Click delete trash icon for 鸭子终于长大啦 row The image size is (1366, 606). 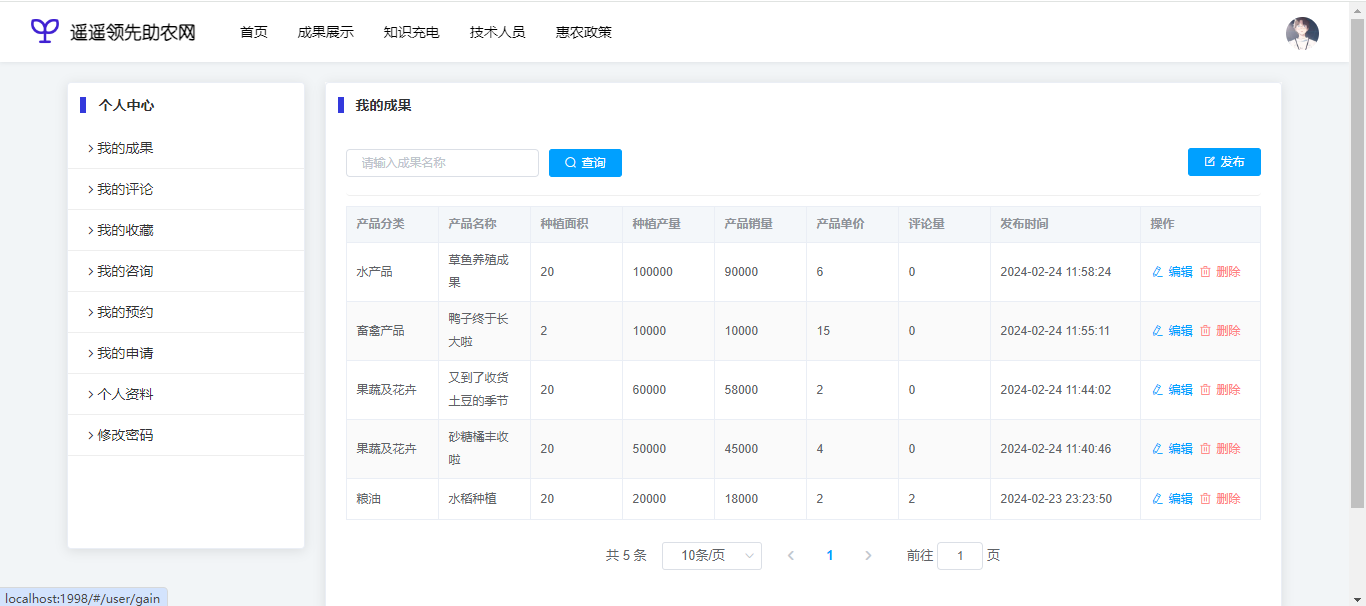click(1205, 331)
